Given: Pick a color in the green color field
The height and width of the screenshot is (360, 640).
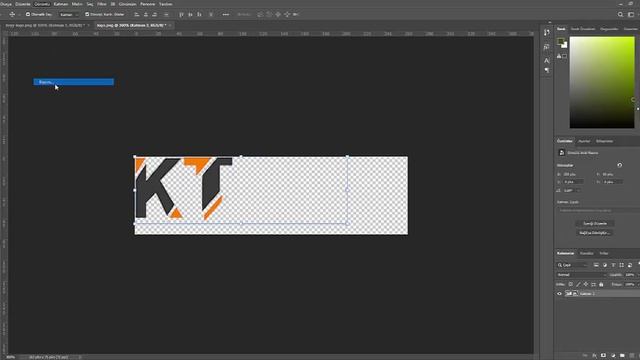Looking at the screenshot, I should (602, 82).
